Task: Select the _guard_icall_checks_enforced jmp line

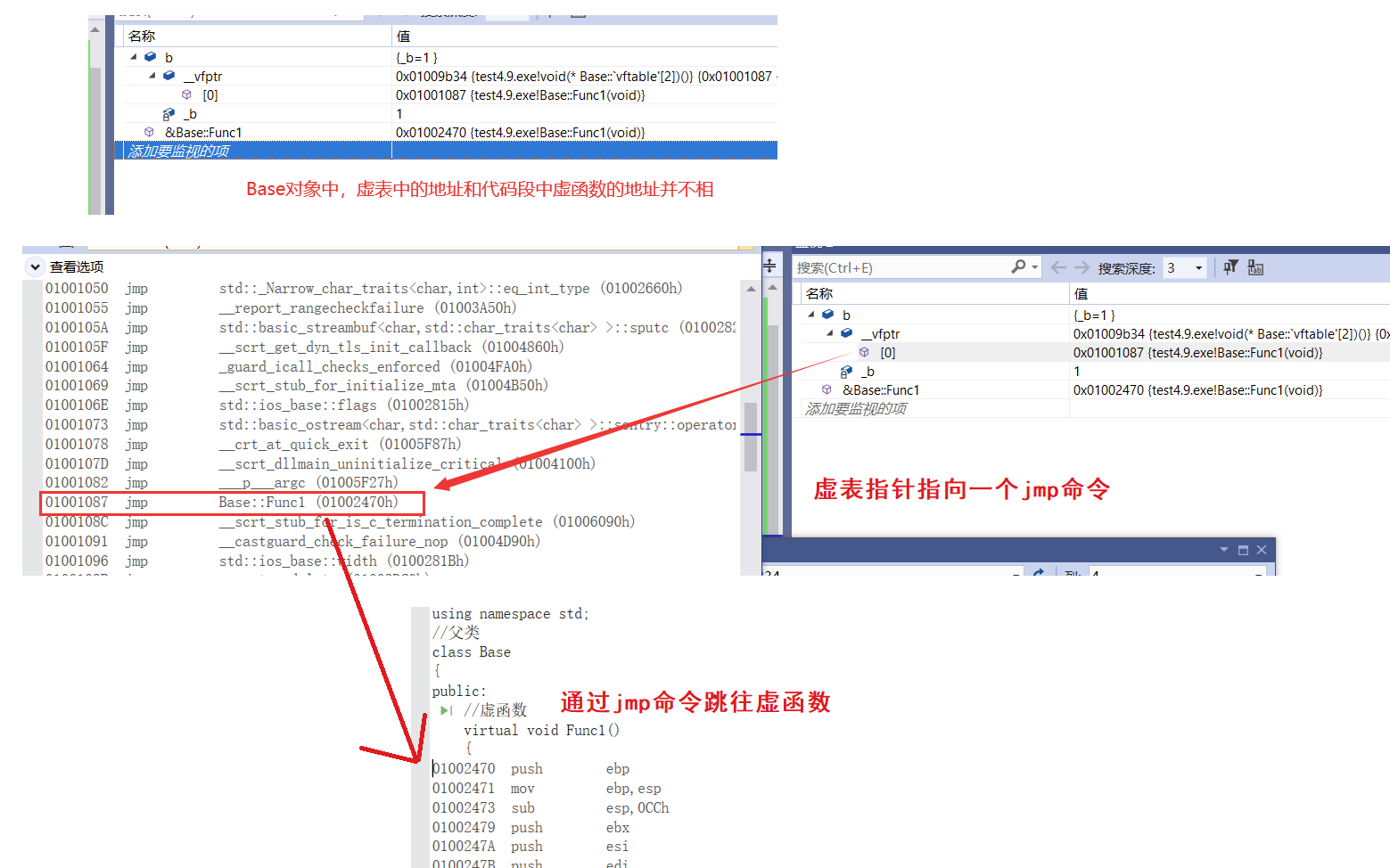Action: (289, 367)
